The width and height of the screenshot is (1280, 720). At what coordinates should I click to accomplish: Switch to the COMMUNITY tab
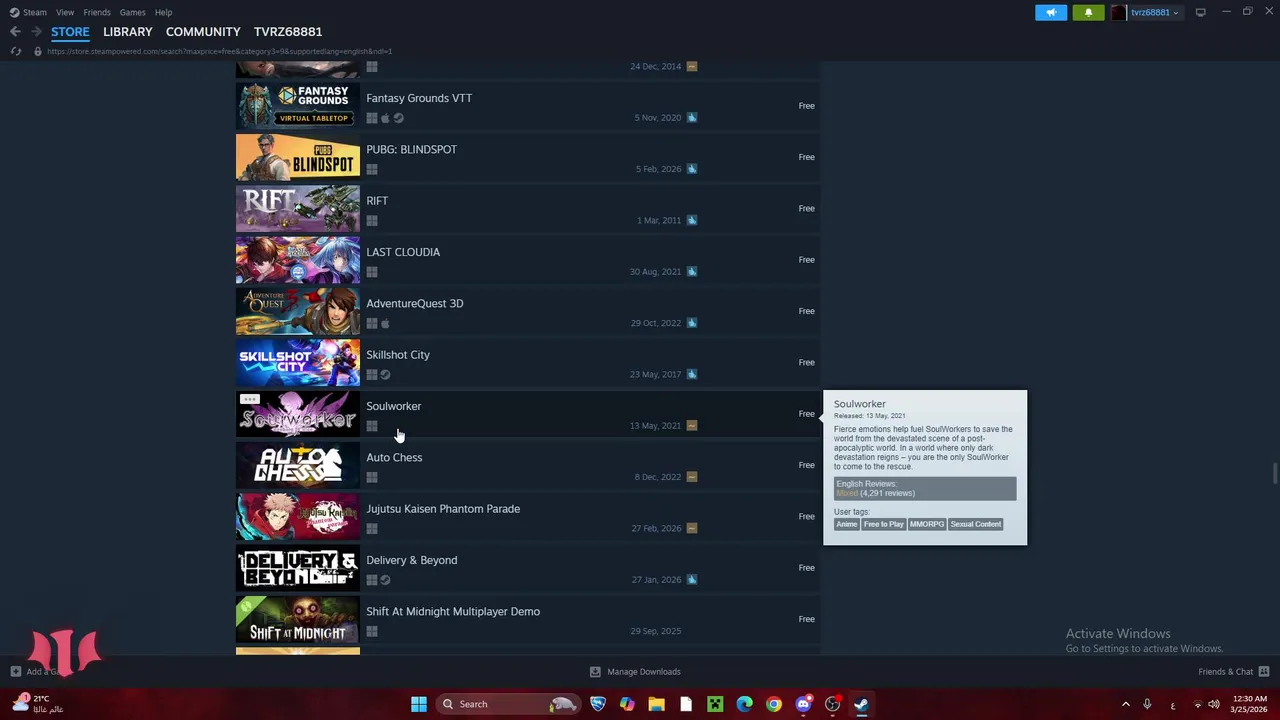tap(203, 32)
